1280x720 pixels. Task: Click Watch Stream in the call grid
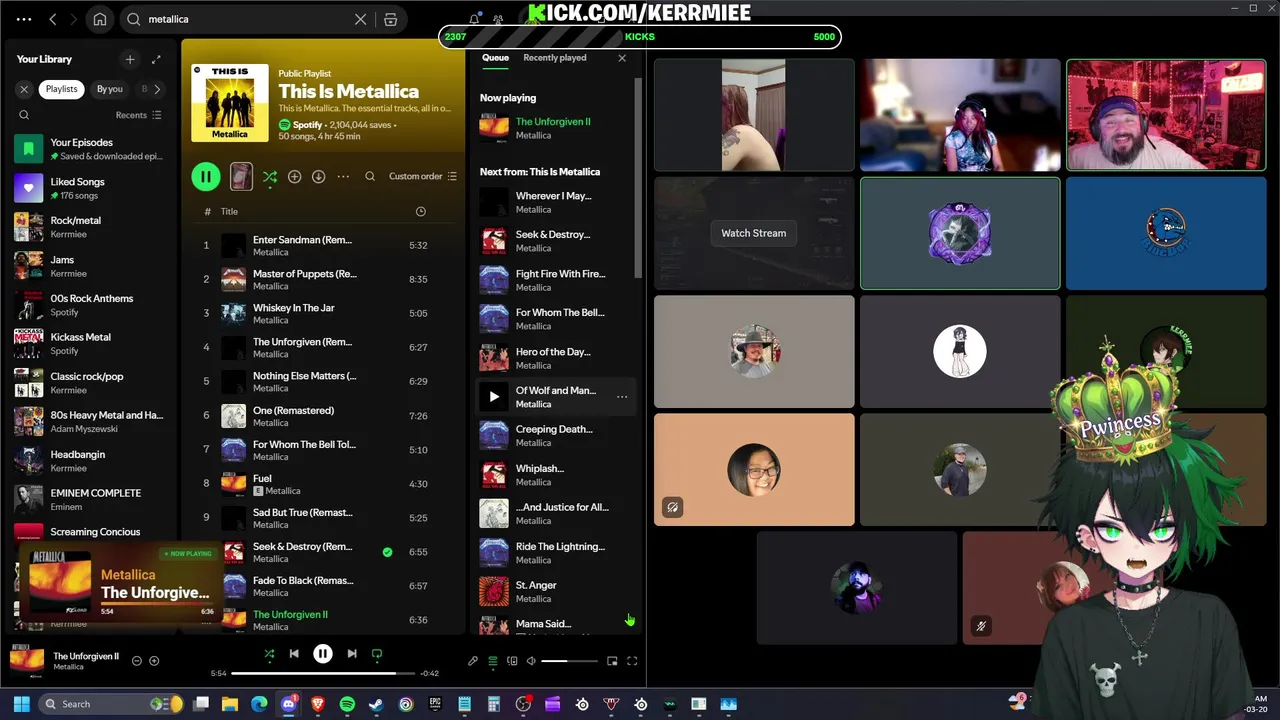click(753, 233)
